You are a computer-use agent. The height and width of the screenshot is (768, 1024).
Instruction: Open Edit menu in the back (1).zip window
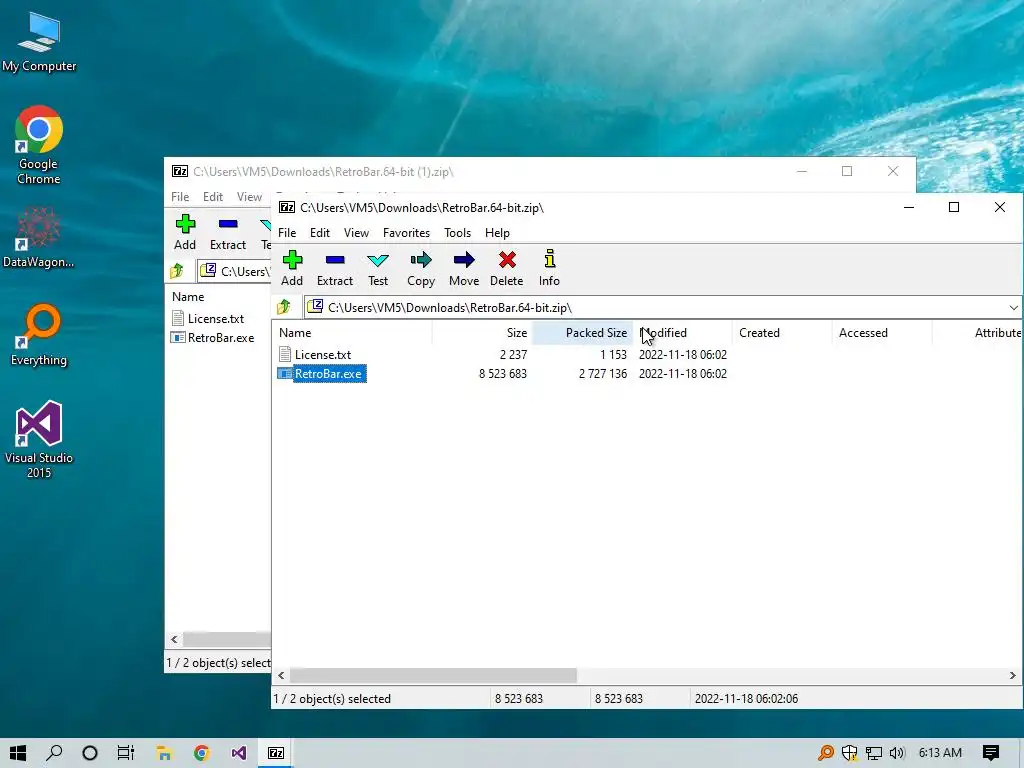(x=212, y=197)
